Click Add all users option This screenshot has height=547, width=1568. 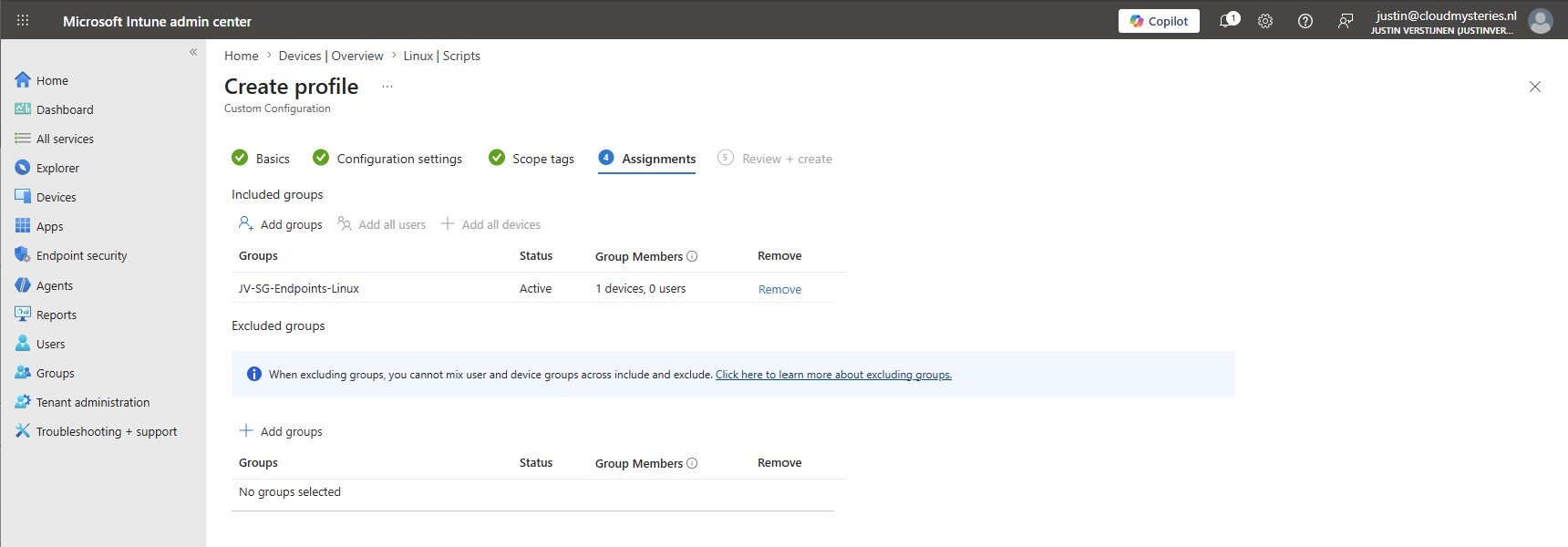[x=382, y=224]
